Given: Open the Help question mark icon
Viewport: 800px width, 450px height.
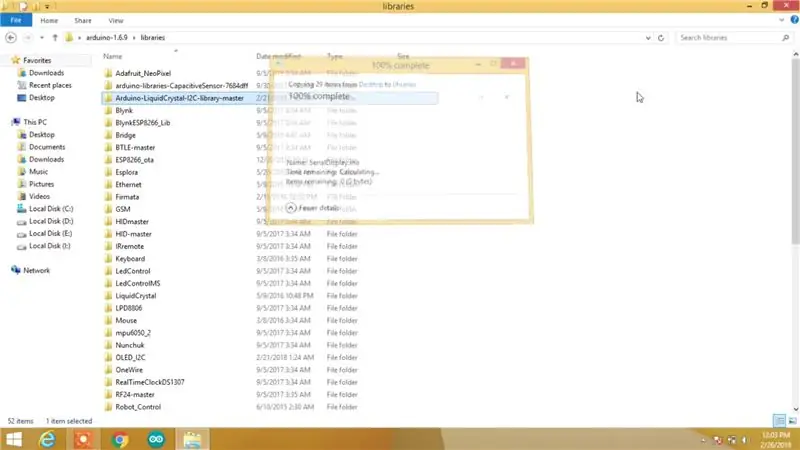Looking at the screenshot, I should (x=794, y=20).
